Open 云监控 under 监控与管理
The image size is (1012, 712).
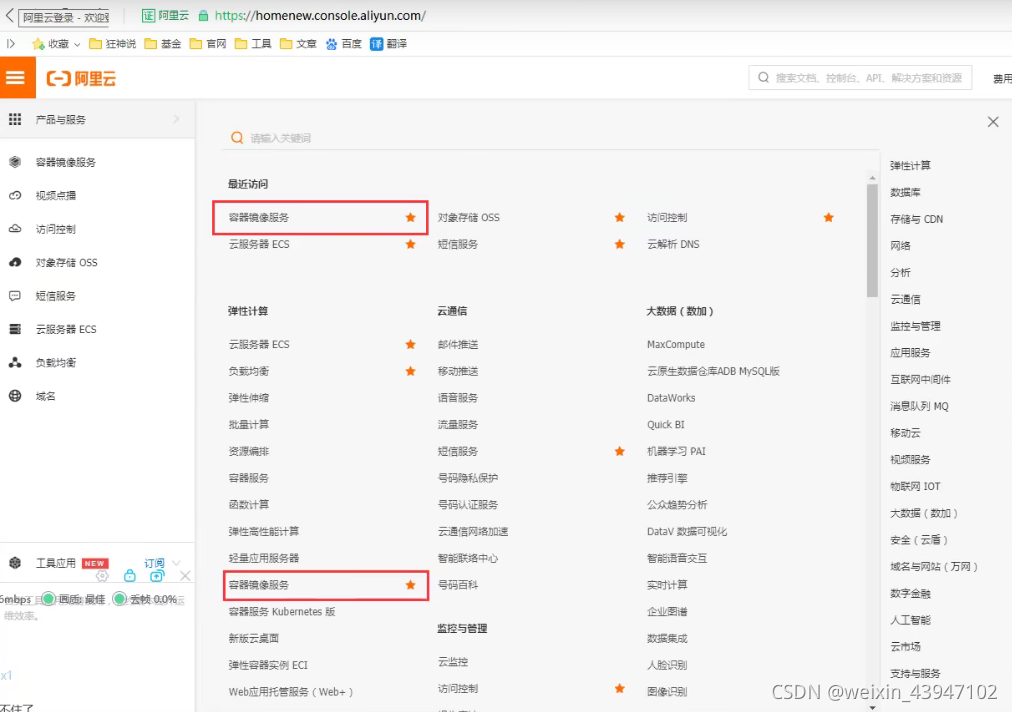tap(453, 662)
